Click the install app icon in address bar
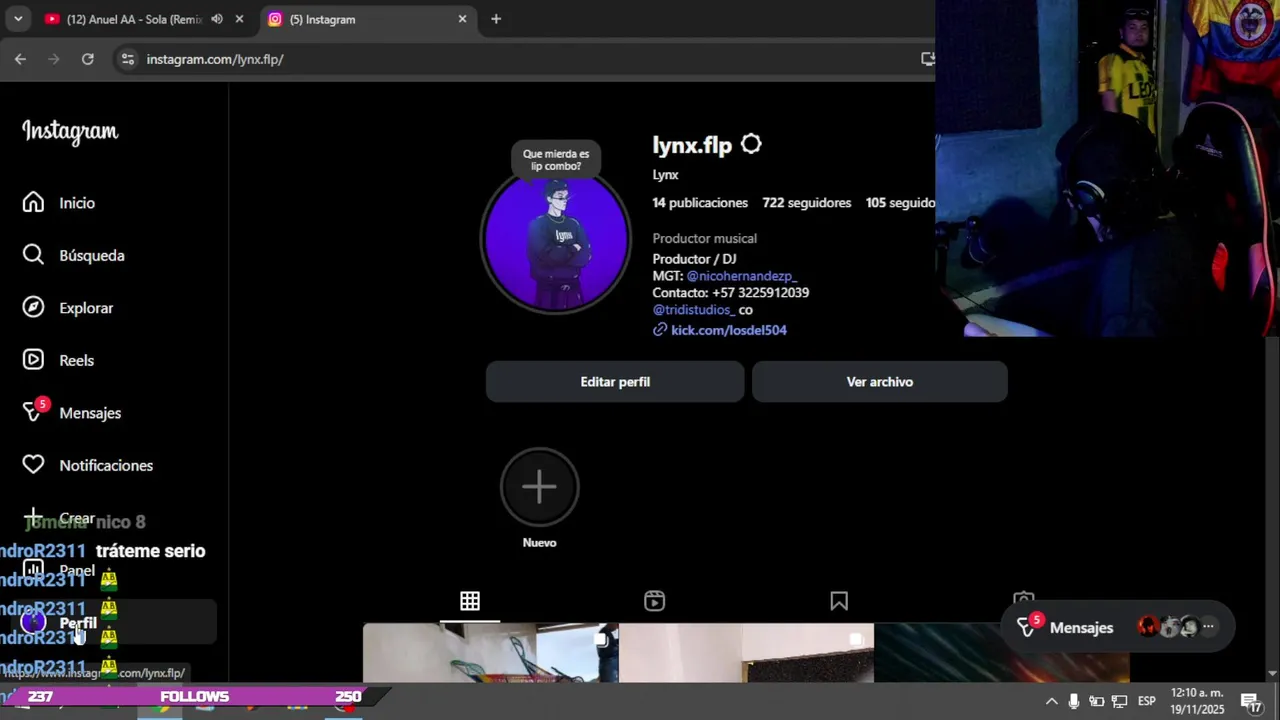Screen dimensions: 1280x720 coord(927,59)
